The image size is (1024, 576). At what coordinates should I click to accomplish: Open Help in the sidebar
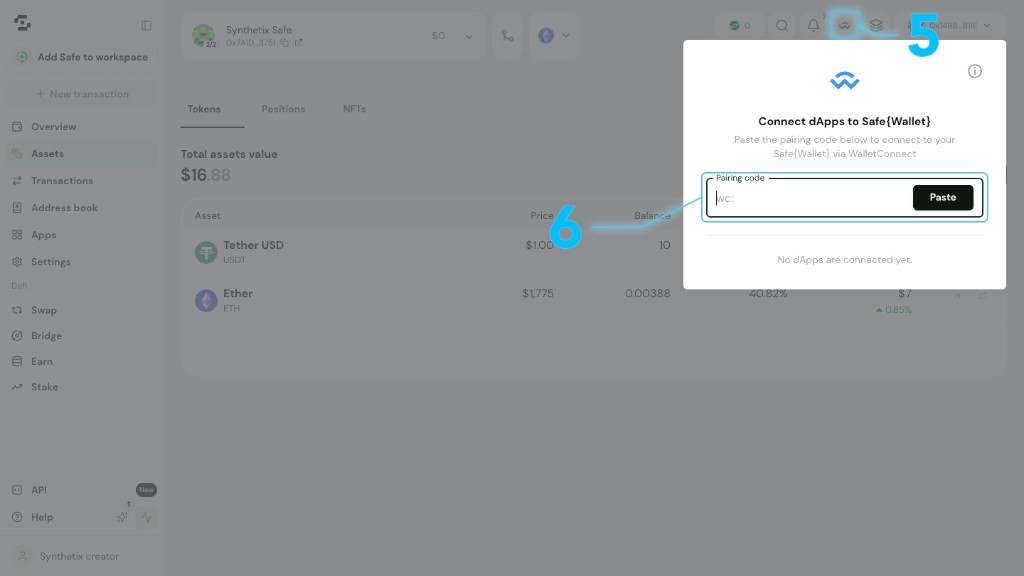pyautogui.click(x=42, y=517)
